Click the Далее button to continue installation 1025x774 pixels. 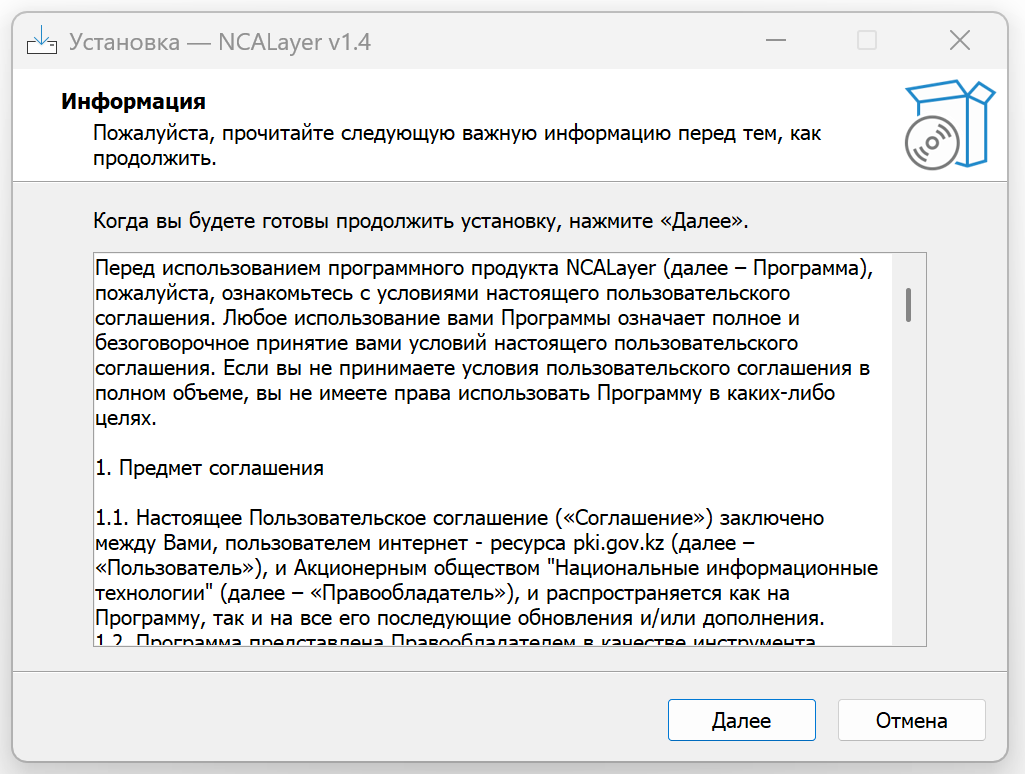coord(741,720)
